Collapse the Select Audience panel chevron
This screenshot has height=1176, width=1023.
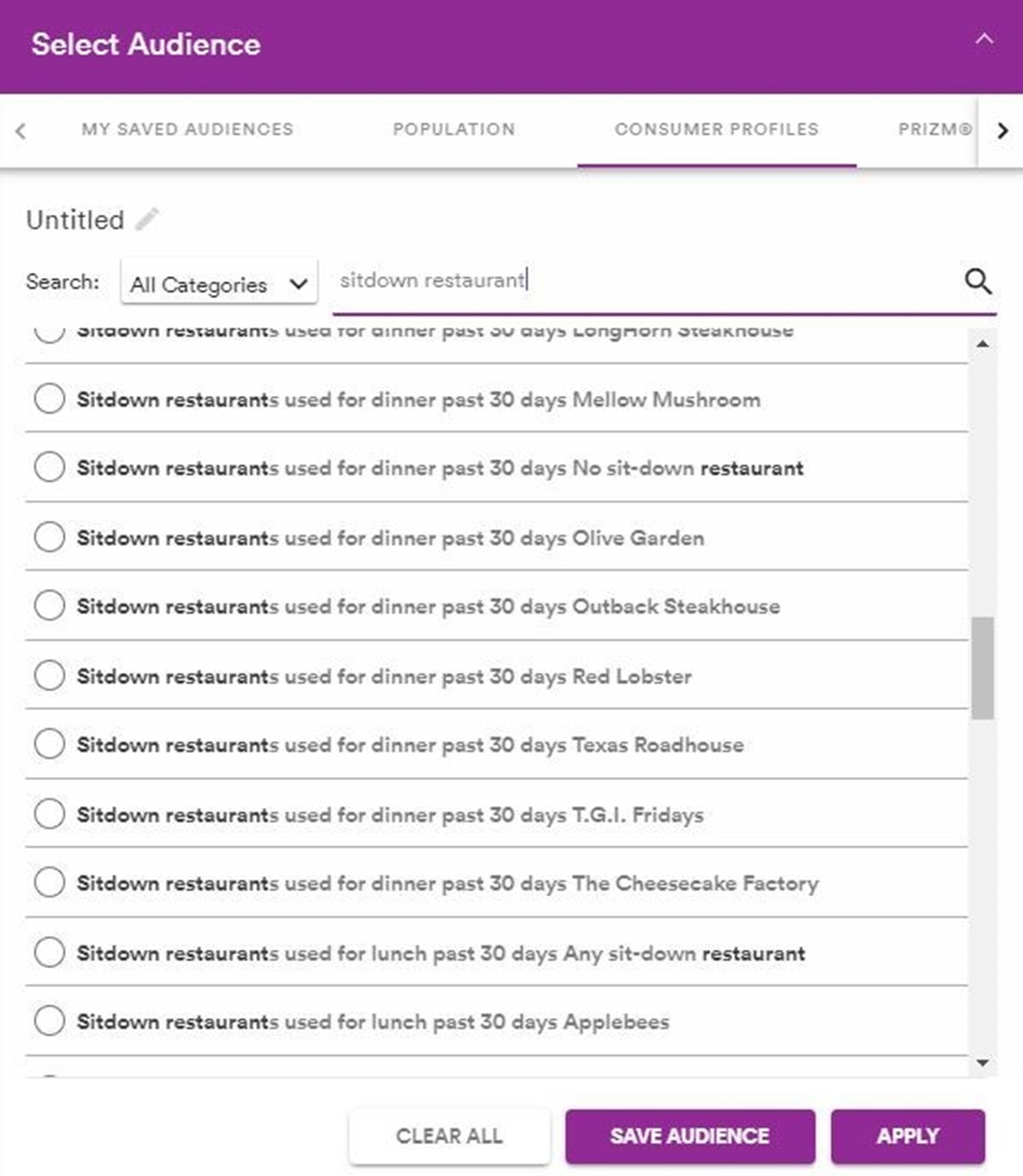pyautogui.click(x=984, y=40)
